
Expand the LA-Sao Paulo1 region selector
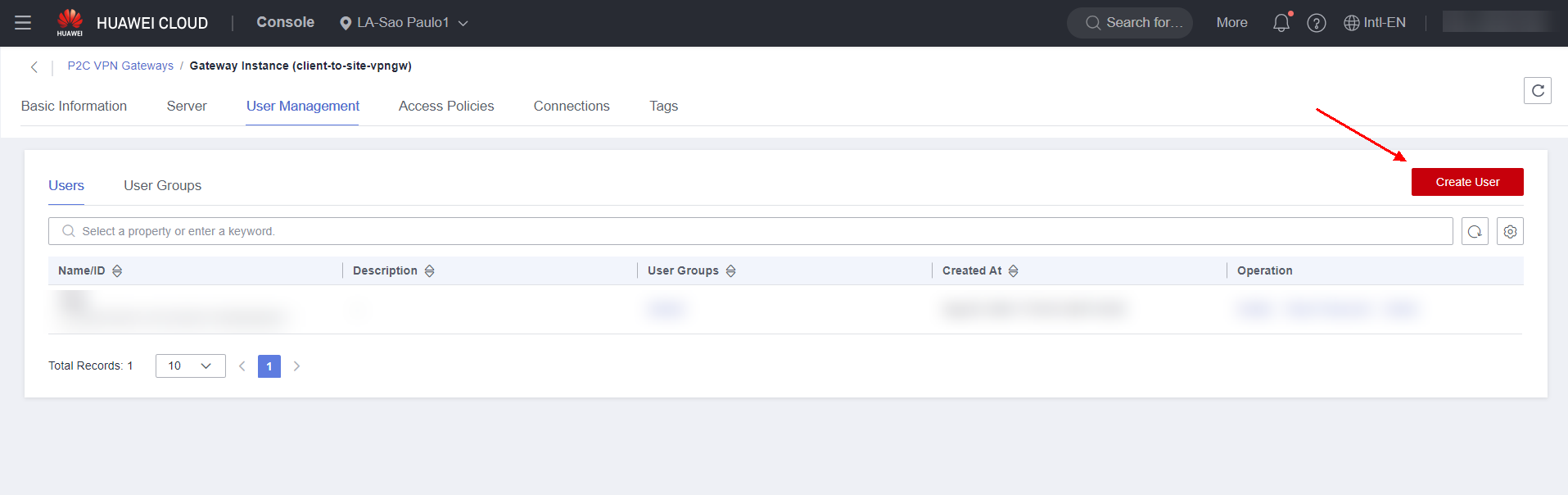point(404,23)
